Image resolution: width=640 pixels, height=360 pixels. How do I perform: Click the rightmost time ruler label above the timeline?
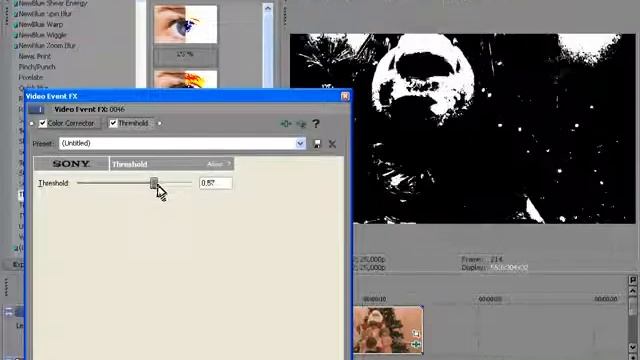(606, 299)
